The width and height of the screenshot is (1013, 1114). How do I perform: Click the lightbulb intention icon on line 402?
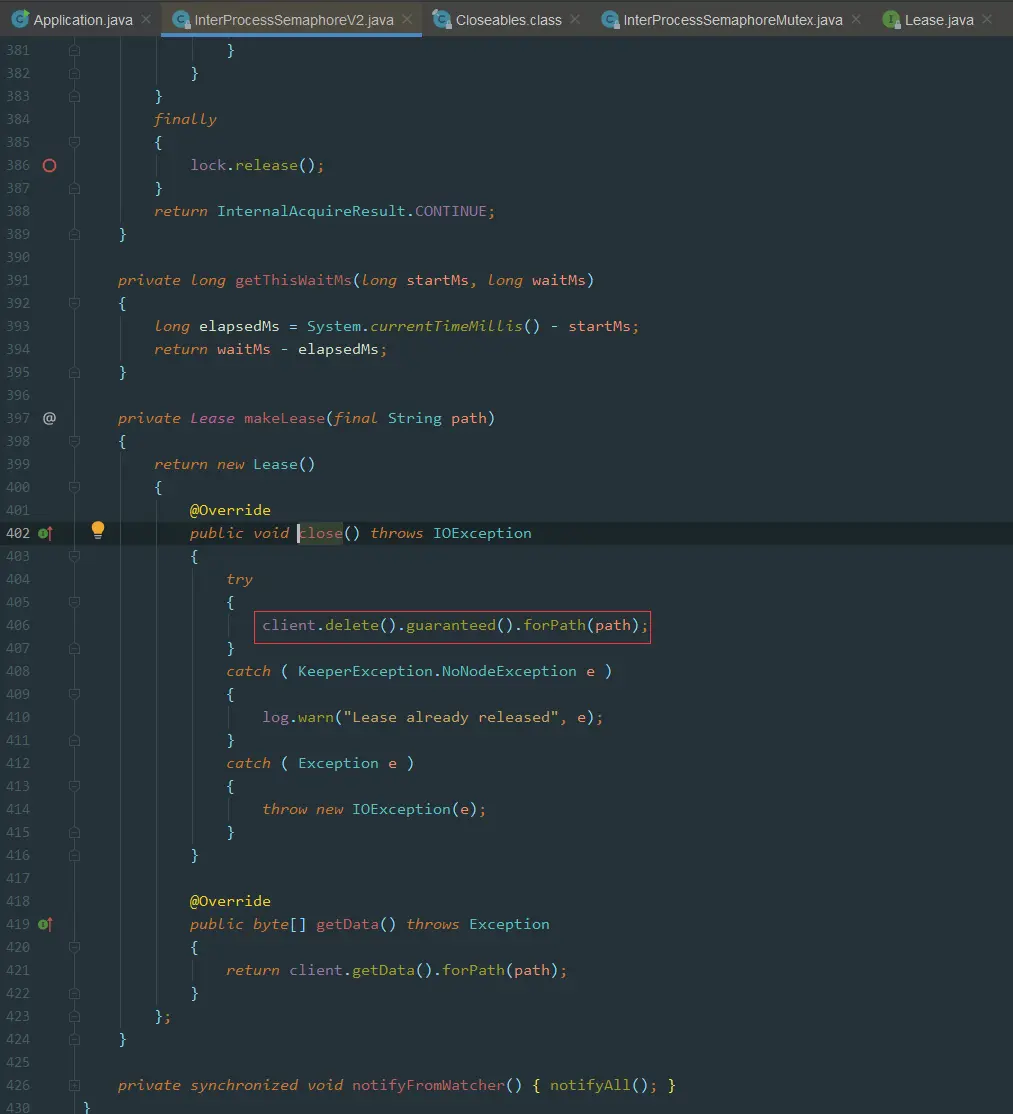click(98, 530)
